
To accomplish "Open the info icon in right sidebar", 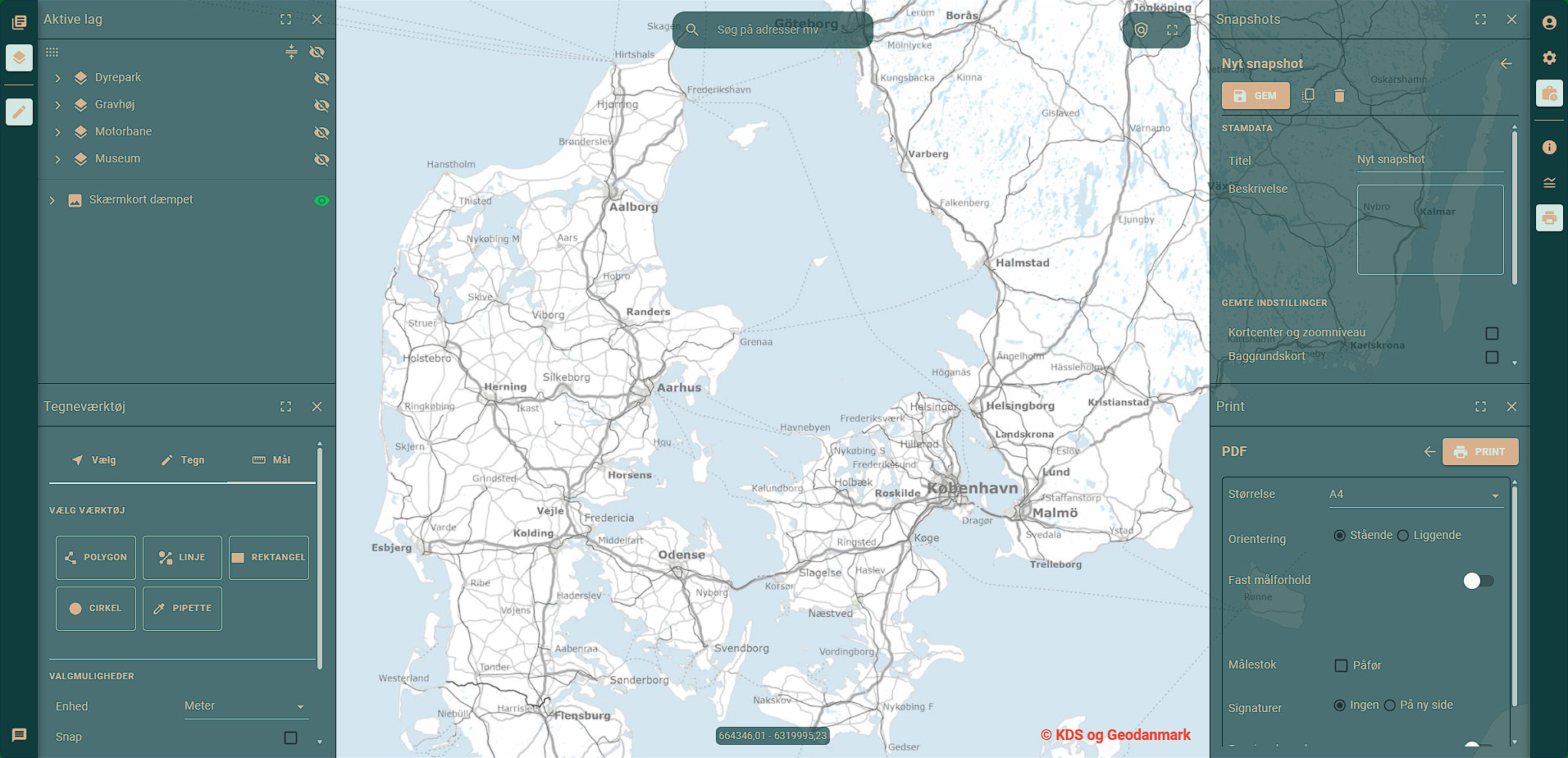I will pyautogui.click(x=1548, y=148).
